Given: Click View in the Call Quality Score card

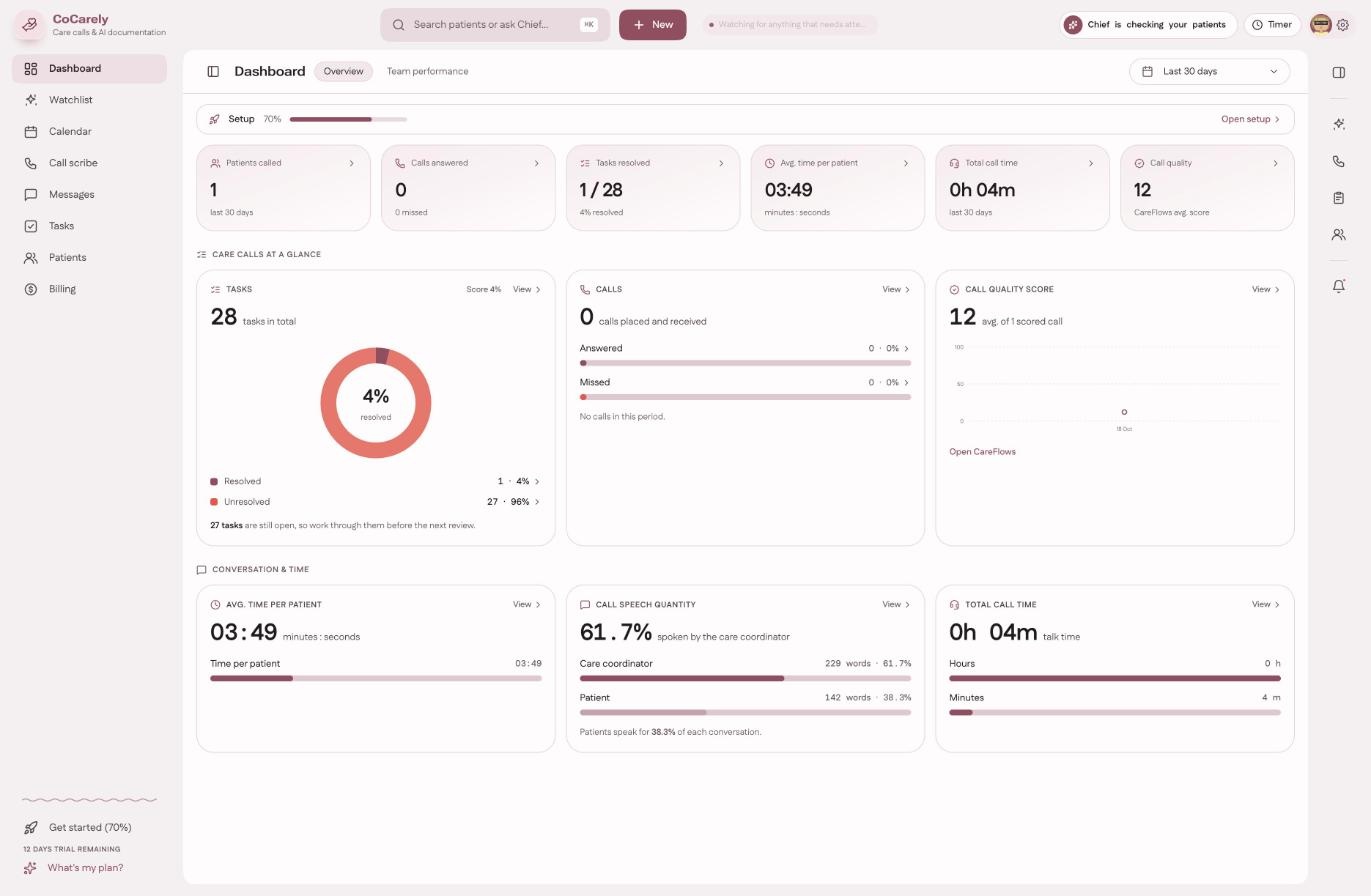Looking at the screenshot, I should (1265, 290).
